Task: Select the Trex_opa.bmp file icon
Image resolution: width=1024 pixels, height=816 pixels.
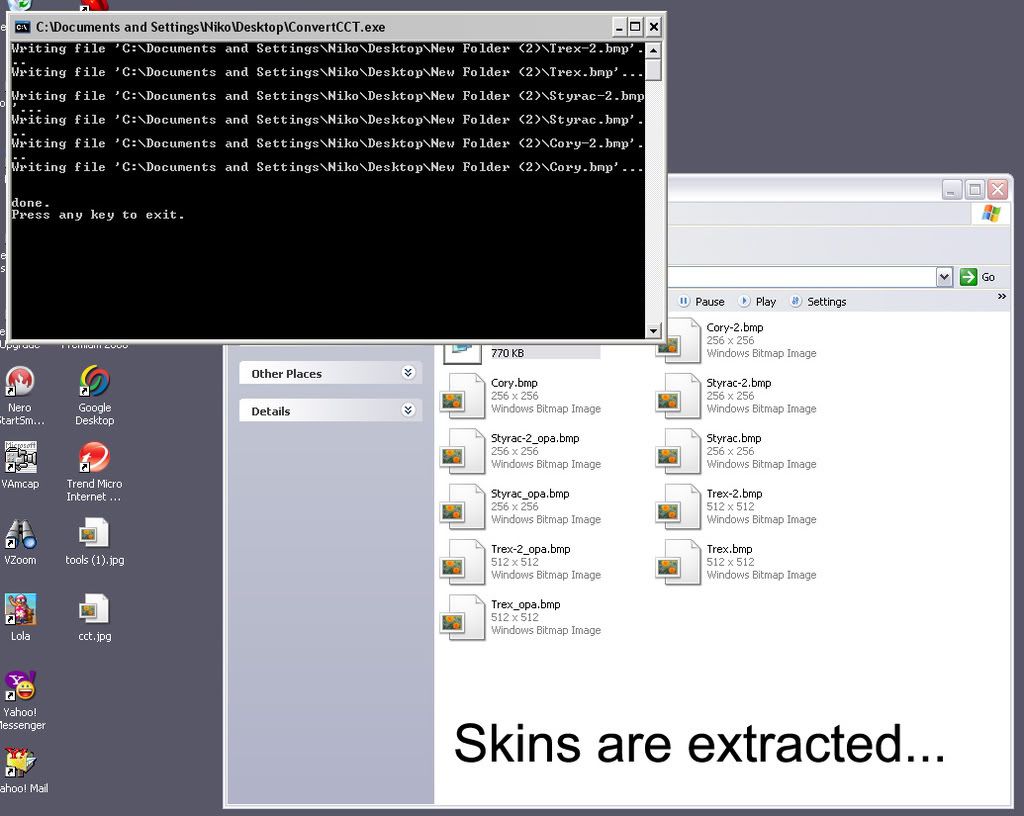Action: (x=463, y=618)
